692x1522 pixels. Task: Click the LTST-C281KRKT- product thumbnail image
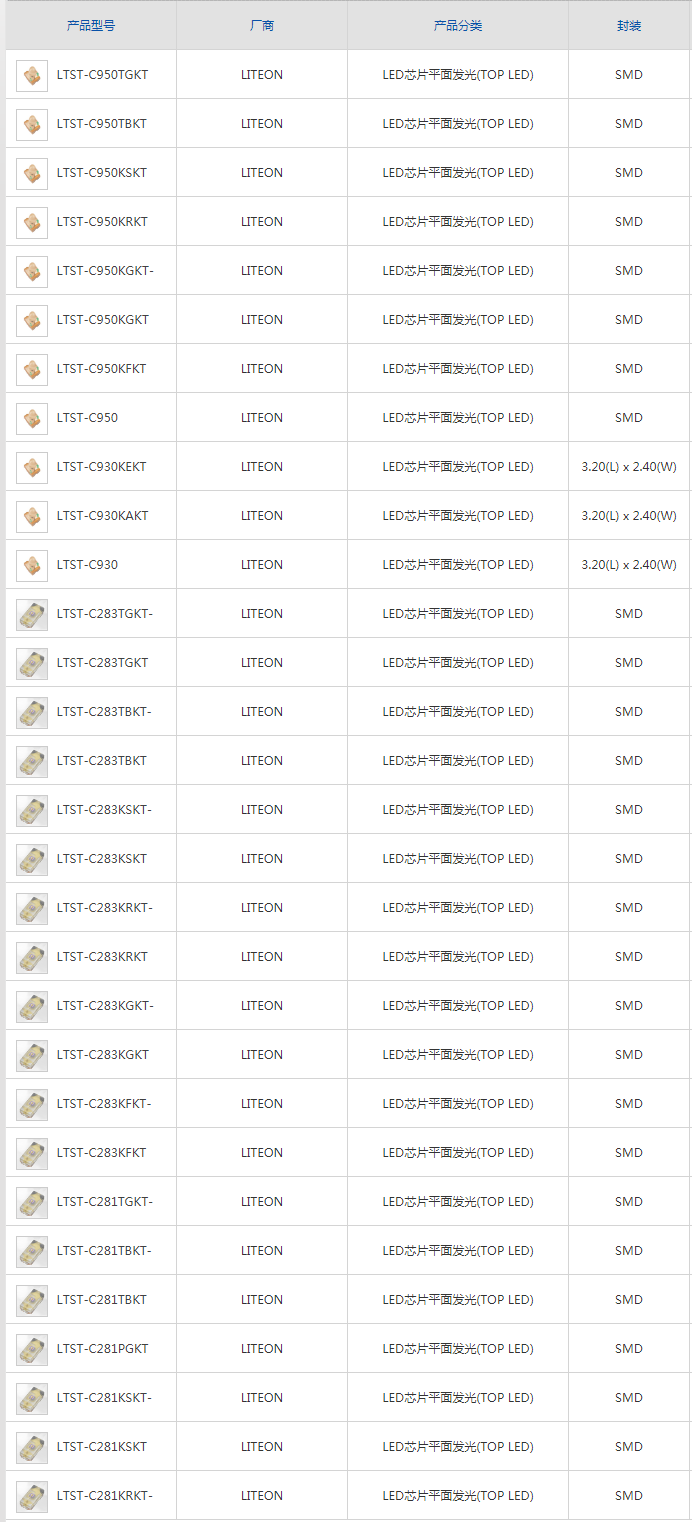click(31, 1495)
